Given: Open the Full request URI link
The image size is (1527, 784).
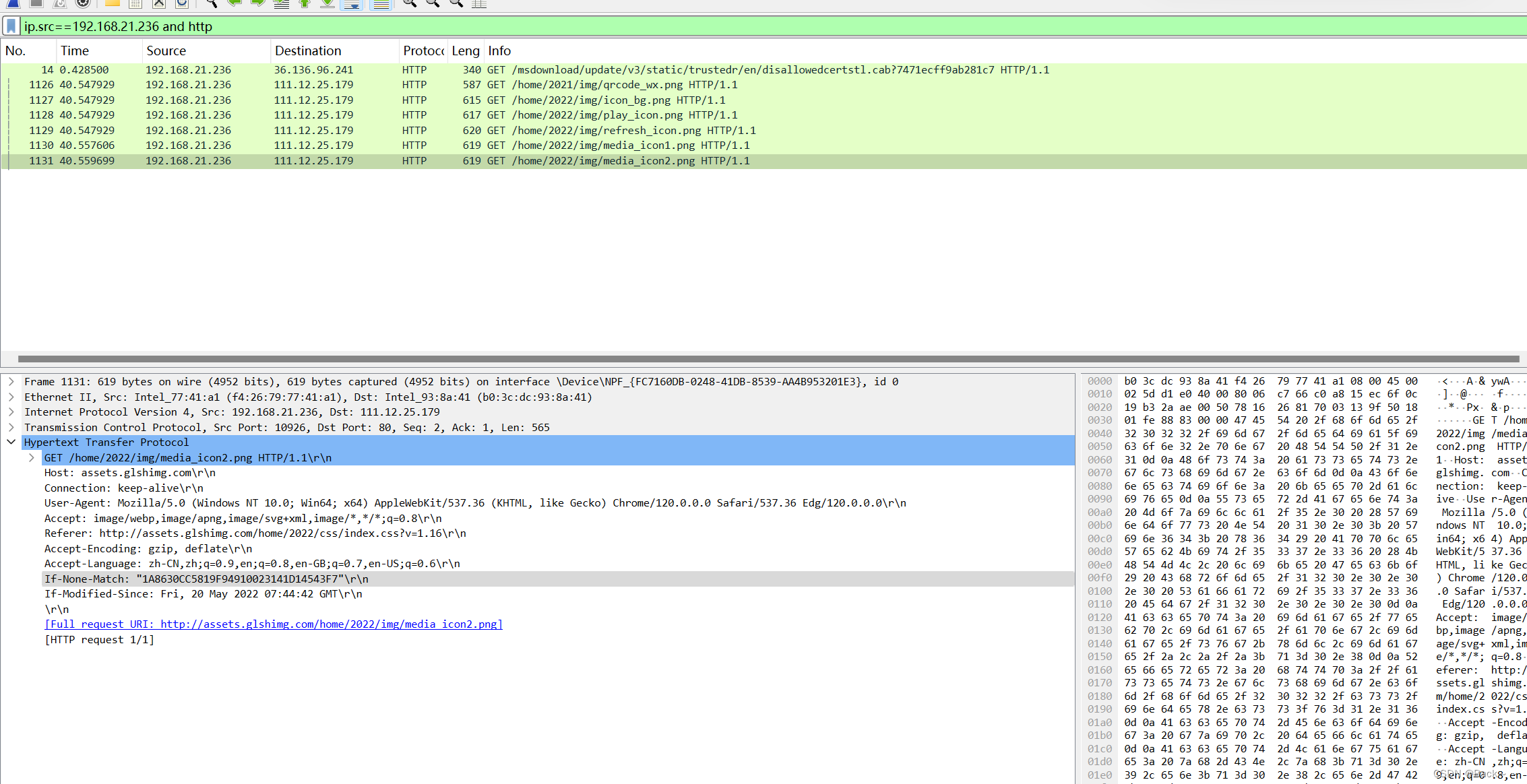Looking at the screenshot, I should (x=274, y=624).
